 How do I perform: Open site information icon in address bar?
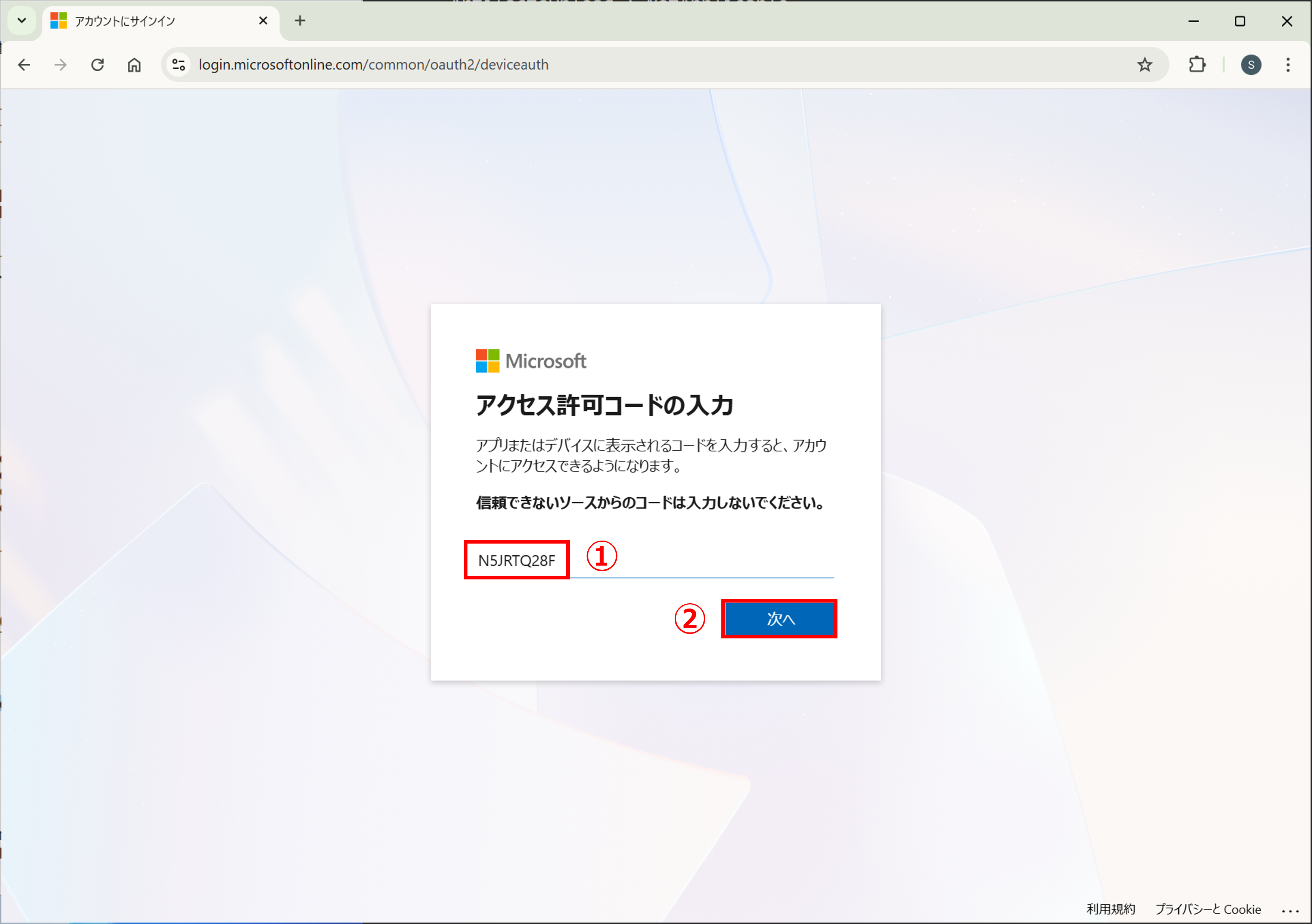[179, 65]
